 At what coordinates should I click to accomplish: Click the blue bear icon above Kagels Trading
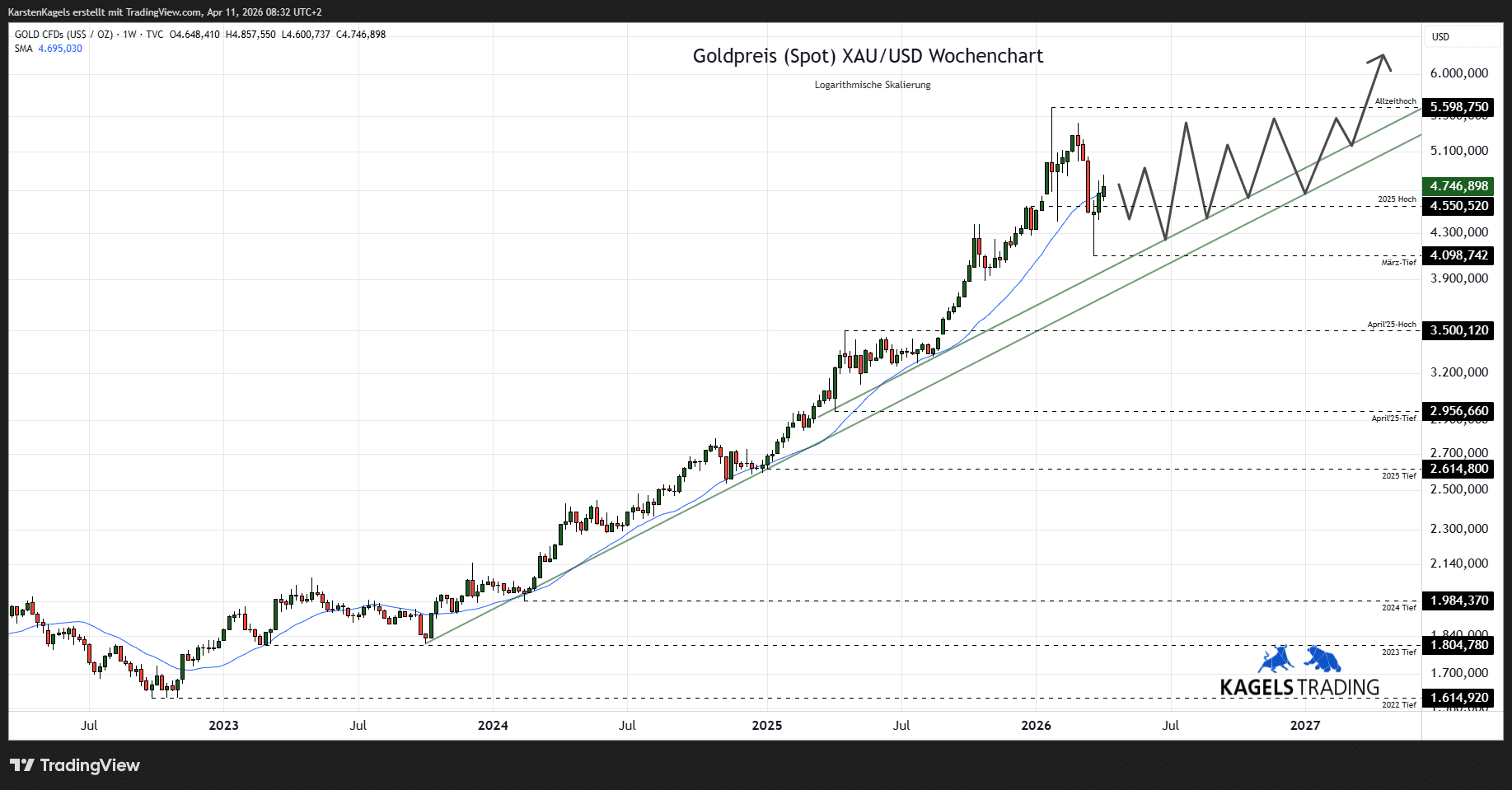coord(1322,659)
